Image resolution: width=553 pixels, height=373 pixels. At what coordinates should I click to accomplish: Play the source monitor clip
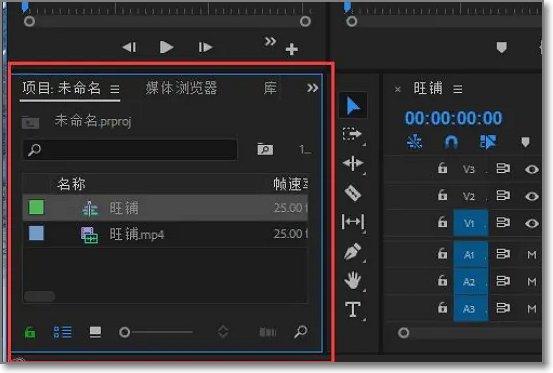tap(166, 47)
